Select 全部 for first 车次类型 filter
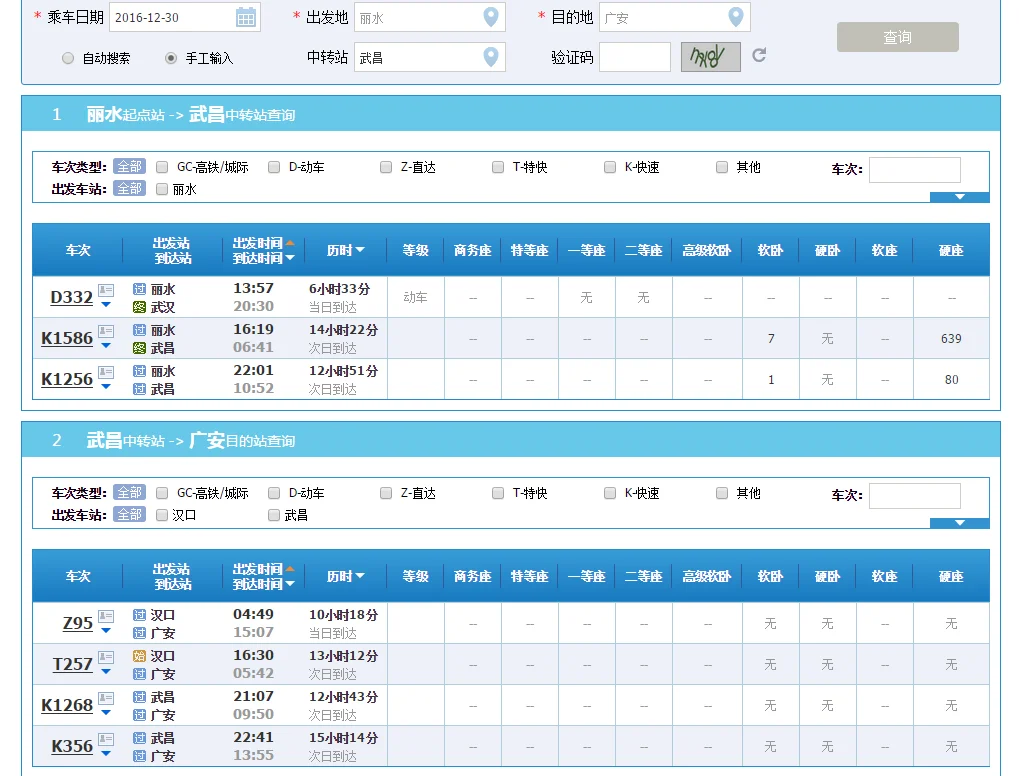Image resolution: width=1019 pixels, height=776 pixels. pyautogui.click(x=129, y=167)
